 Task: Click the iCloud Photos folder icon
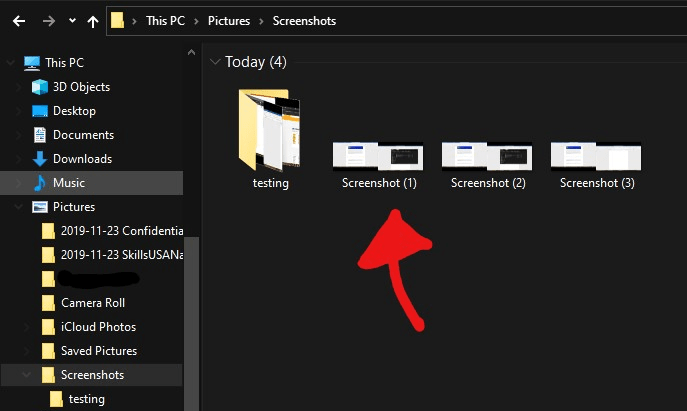[48, 327]
